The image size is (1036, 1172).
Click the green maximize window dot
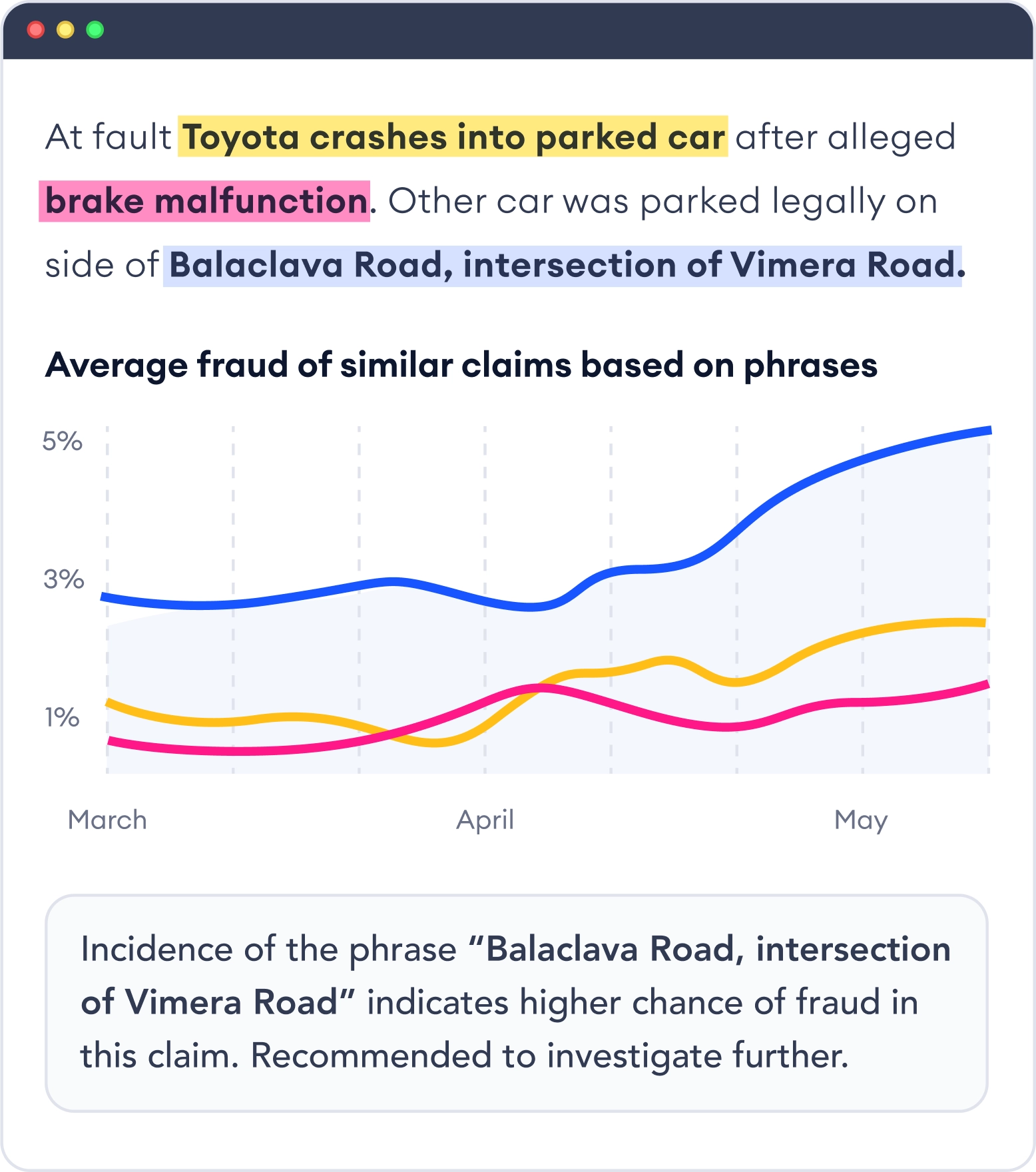point(95,30)
